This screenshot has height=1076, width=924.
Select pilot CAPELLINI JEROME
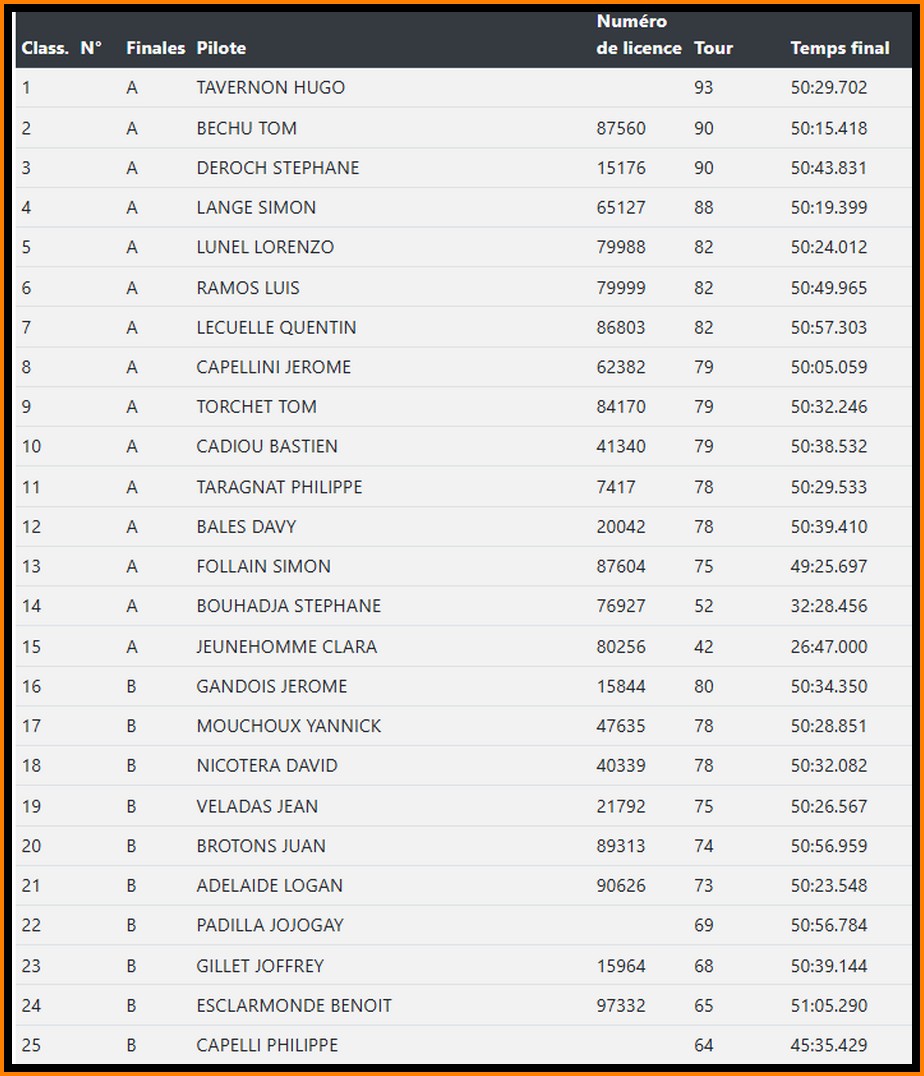[273, 367]
